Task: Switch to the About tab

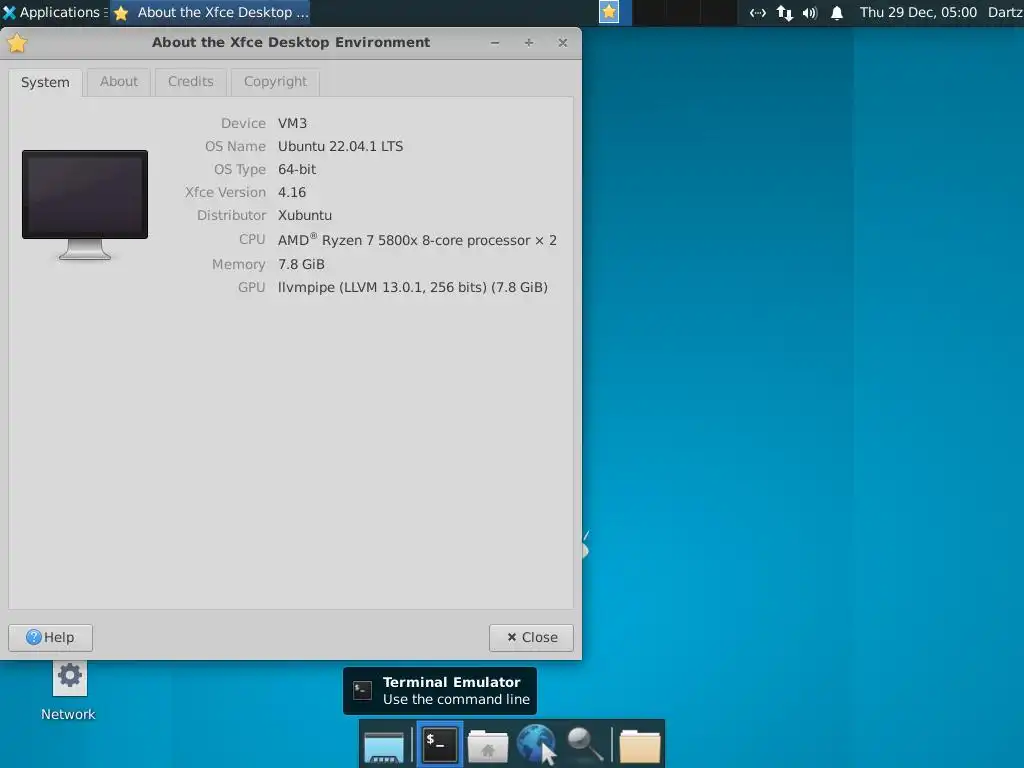Action: [x=119, y=82]
